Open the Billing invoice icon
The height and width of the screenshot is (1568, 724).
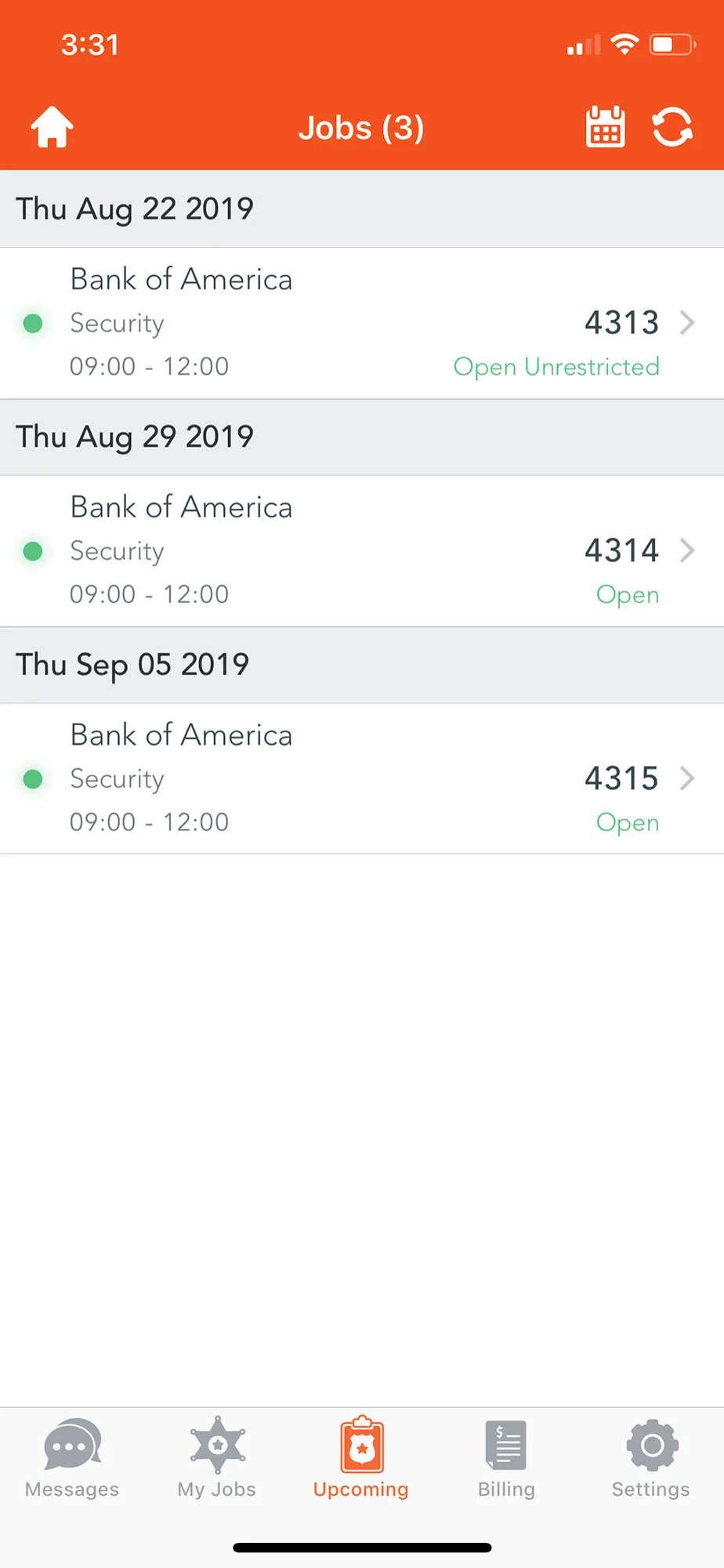[506, 1444]
